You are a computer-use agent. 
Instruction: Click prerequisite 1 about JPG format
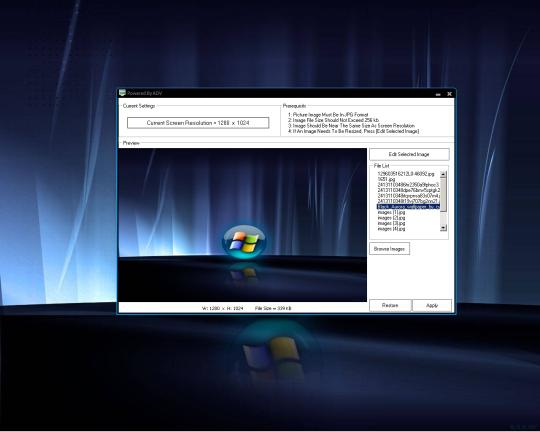click(x=328, y=114)
